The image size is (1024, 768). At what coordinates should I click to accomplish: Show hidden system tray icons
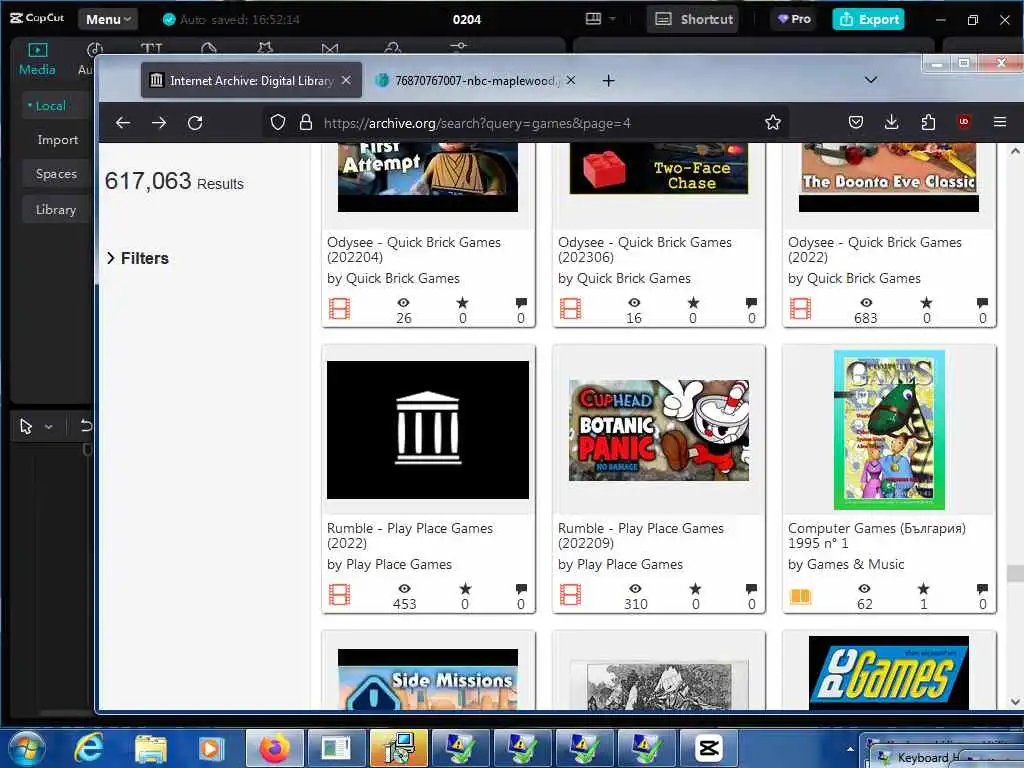click(x=850, y=749)
